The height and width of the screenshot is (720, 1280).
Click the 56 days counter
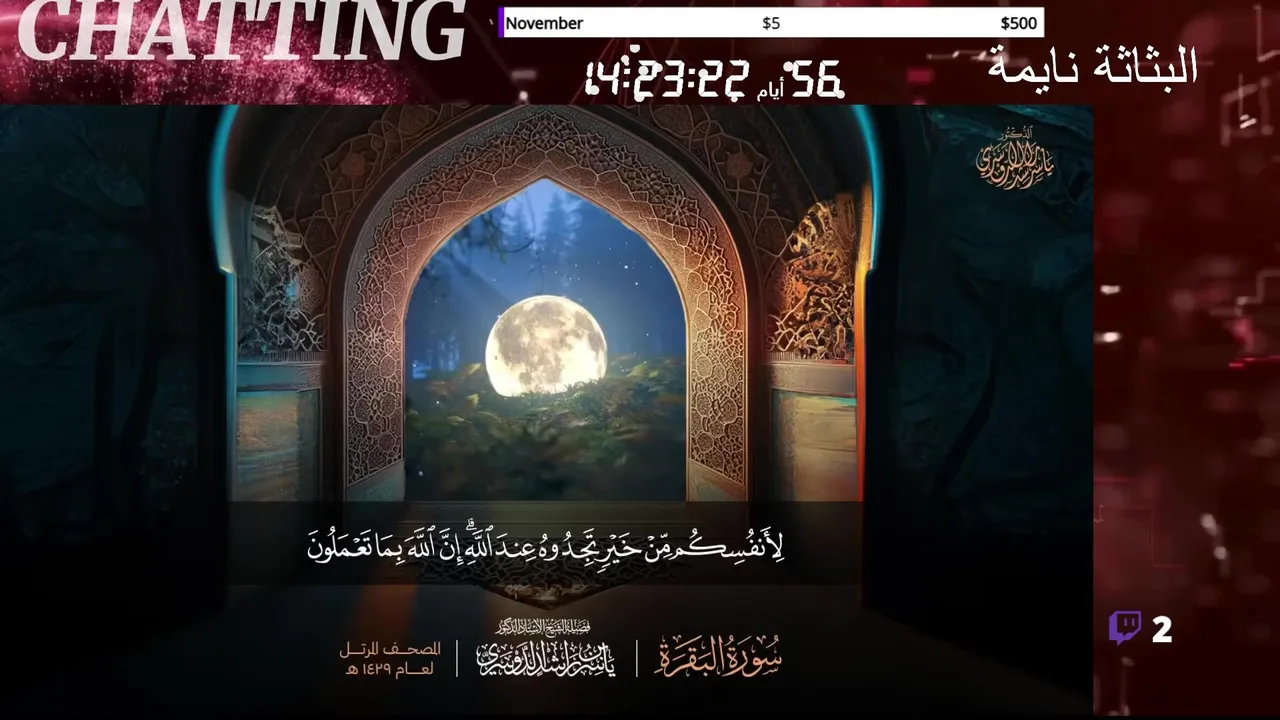(814, 79)
